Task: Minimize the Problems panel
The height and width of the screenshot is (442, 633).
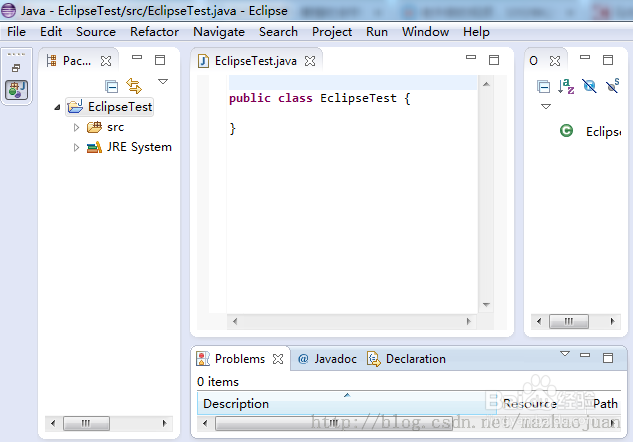Action: coord(585,355)
